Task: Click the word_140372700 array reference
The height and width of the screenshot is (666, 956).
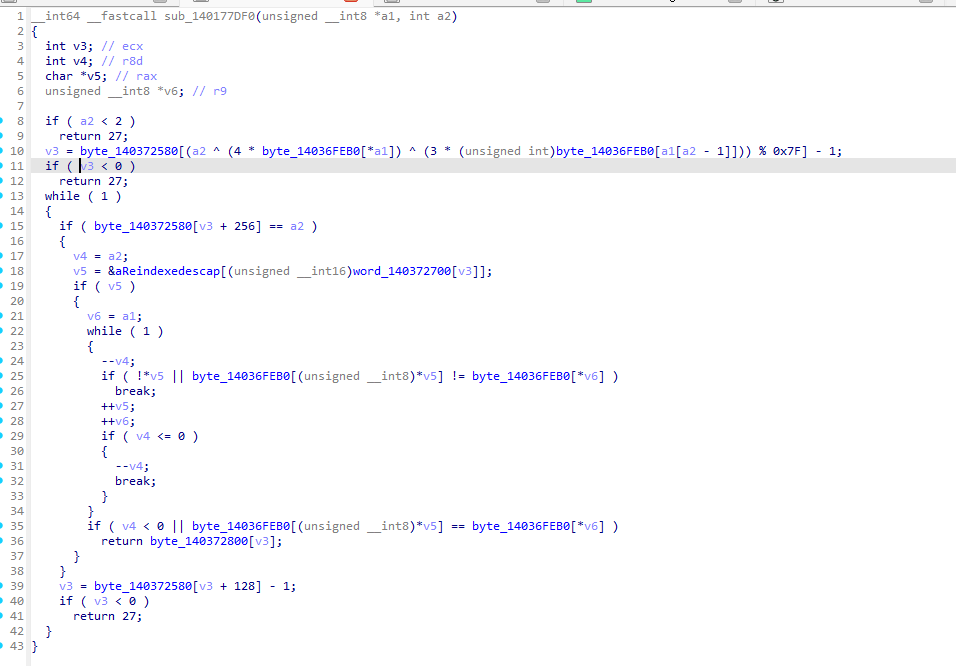Action: point(402,271)
